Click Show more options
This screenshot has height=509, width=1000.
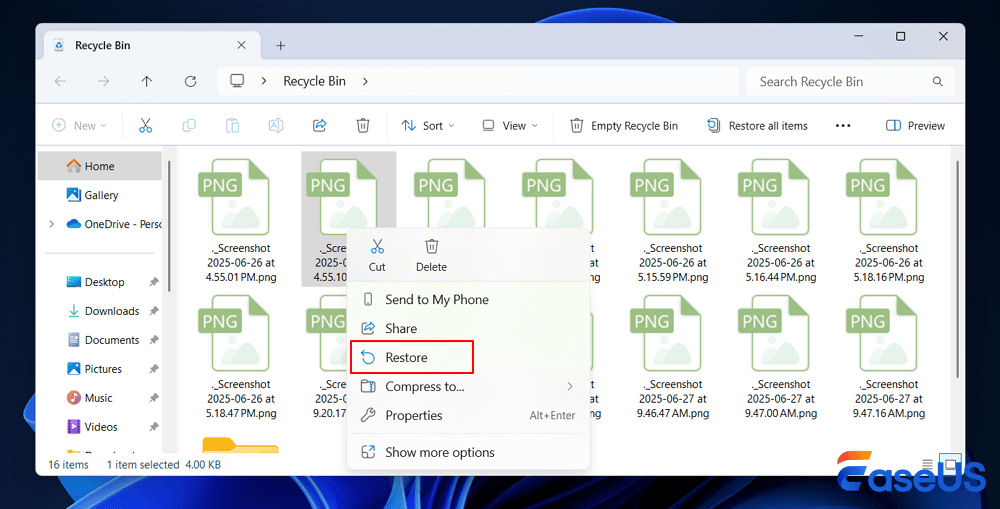(x=468, y=452)
